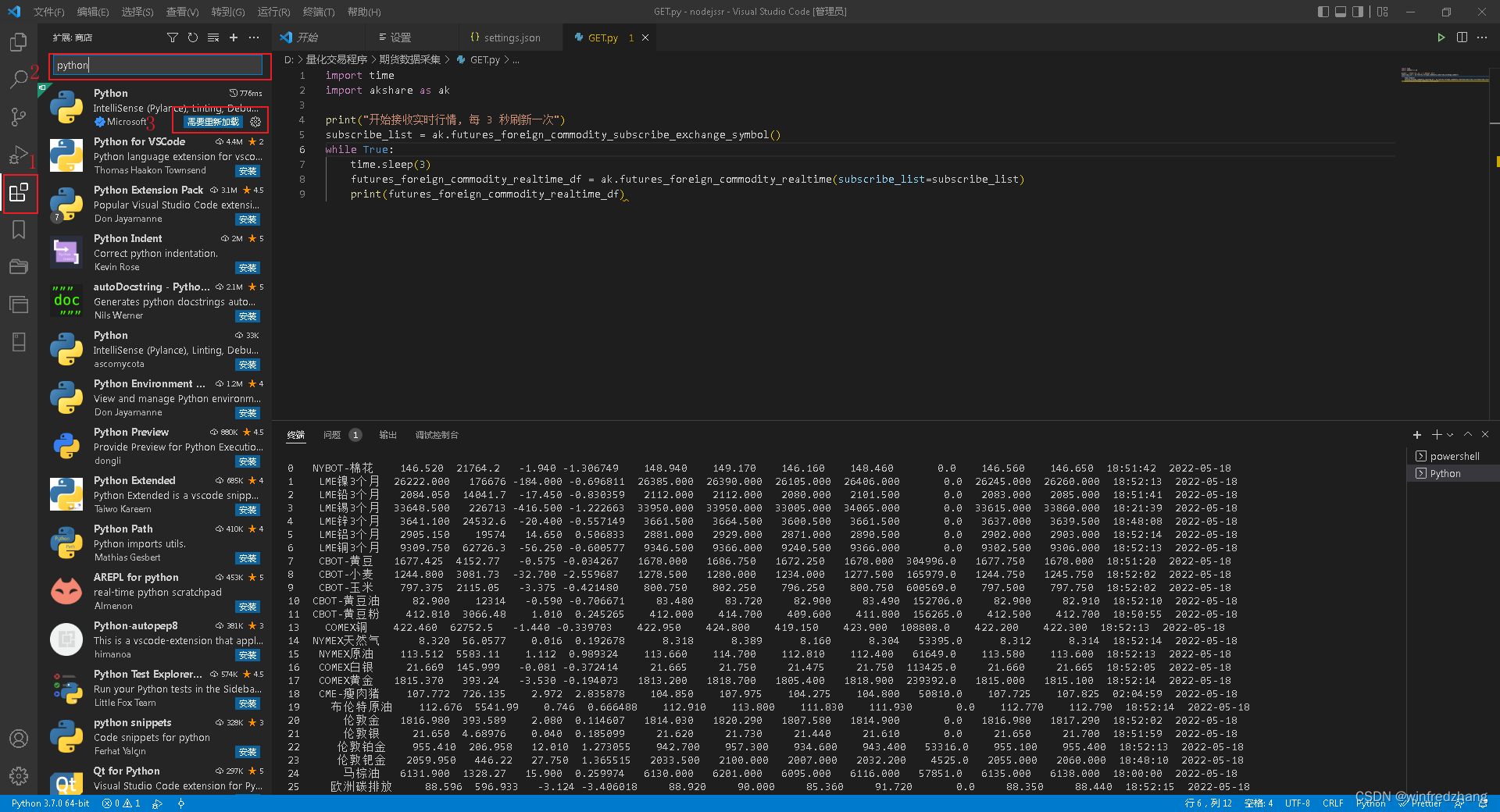Select the powershell terminal instance

coord(1453,457)
